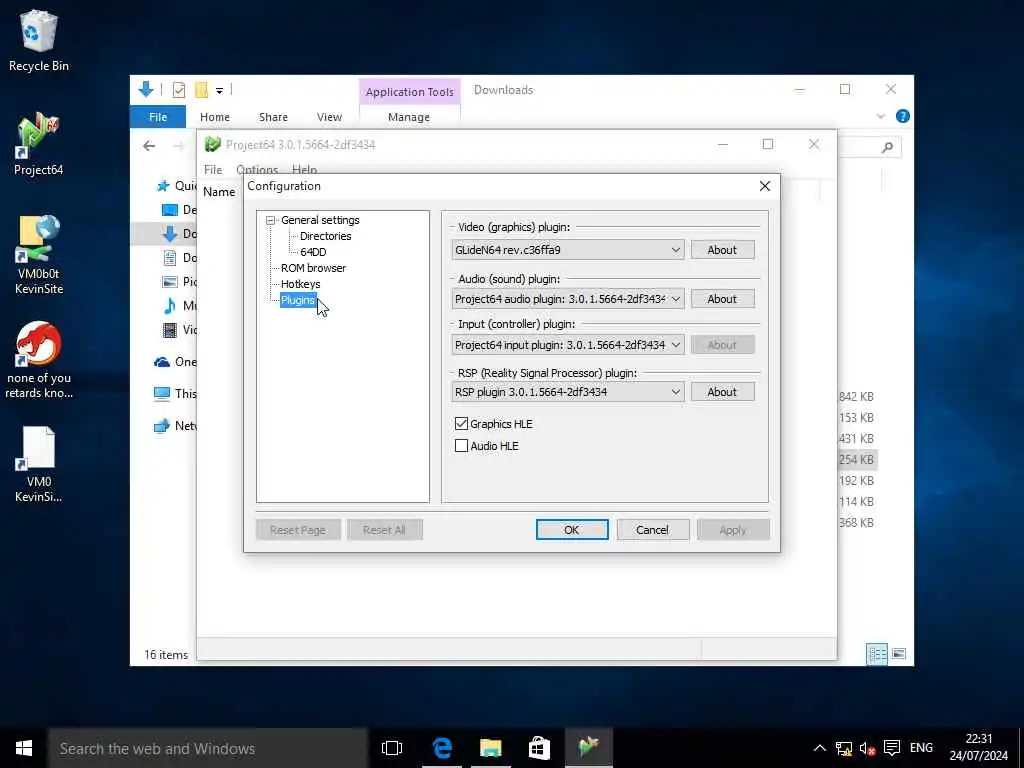1024x768 pixels.
Task: Select 64DD in the settings tree
Action: point(313,252)
